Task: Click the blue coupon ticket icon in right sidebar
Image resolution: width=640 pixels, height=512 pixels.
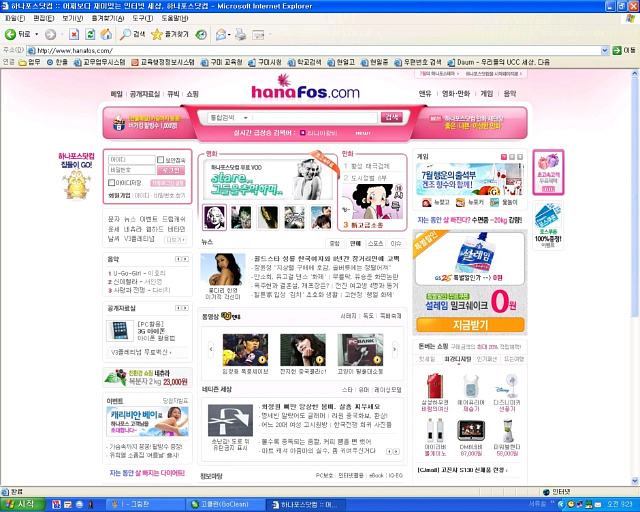Action: 548,216
